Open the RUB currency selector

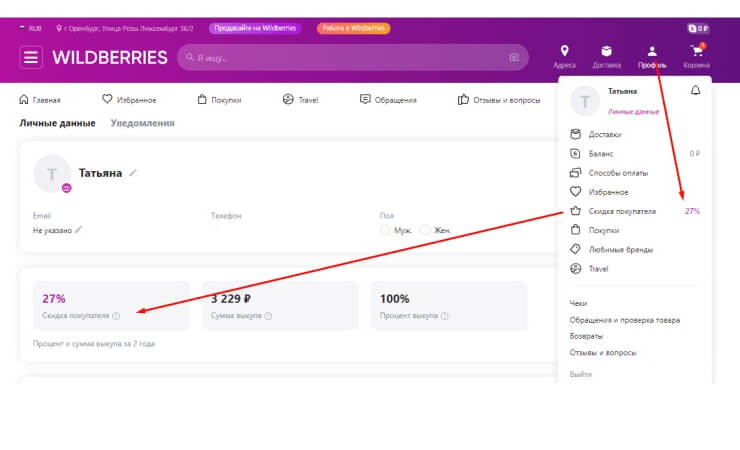coord(36,29)
